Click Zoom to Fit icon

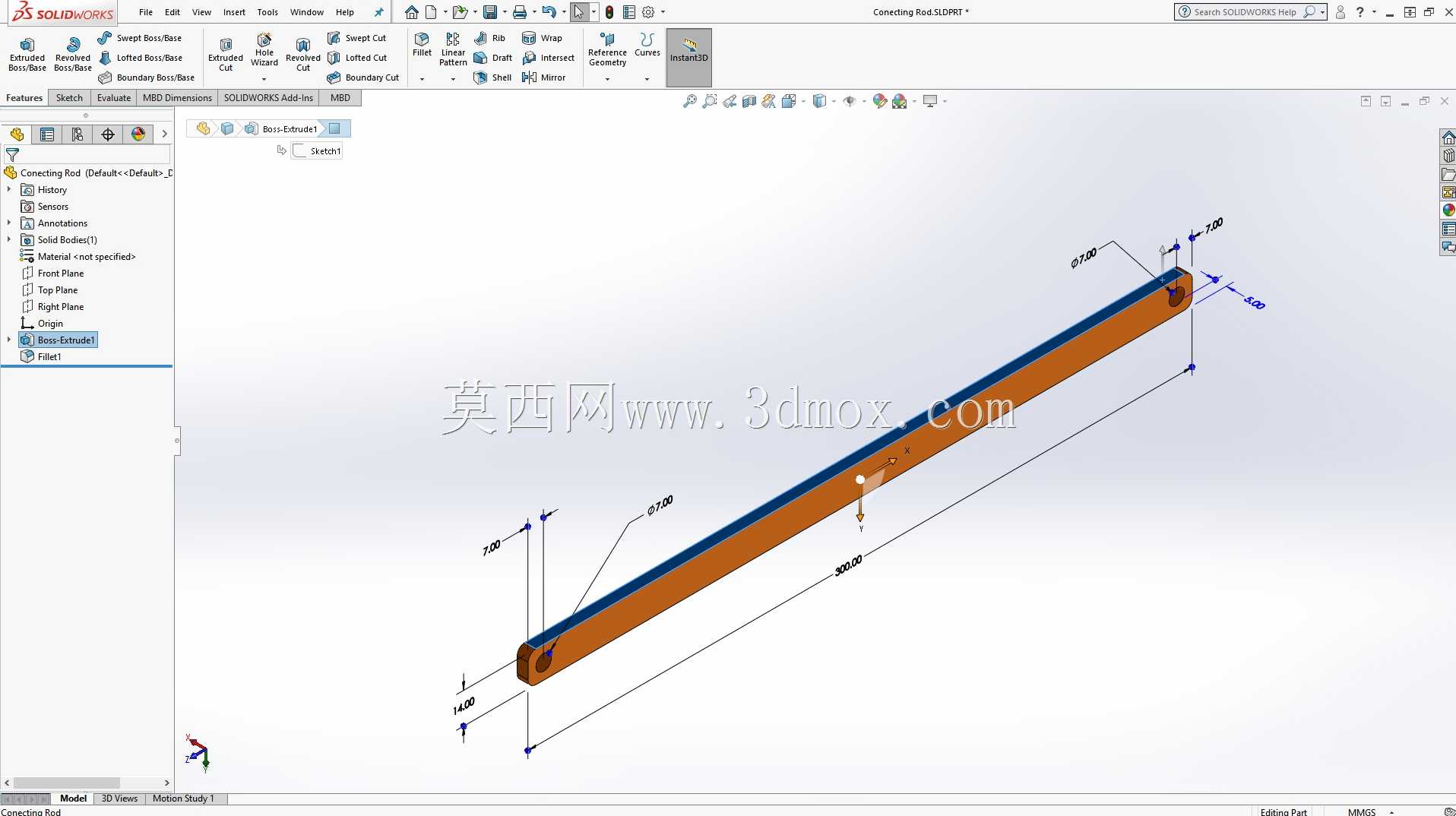[690, 101]
